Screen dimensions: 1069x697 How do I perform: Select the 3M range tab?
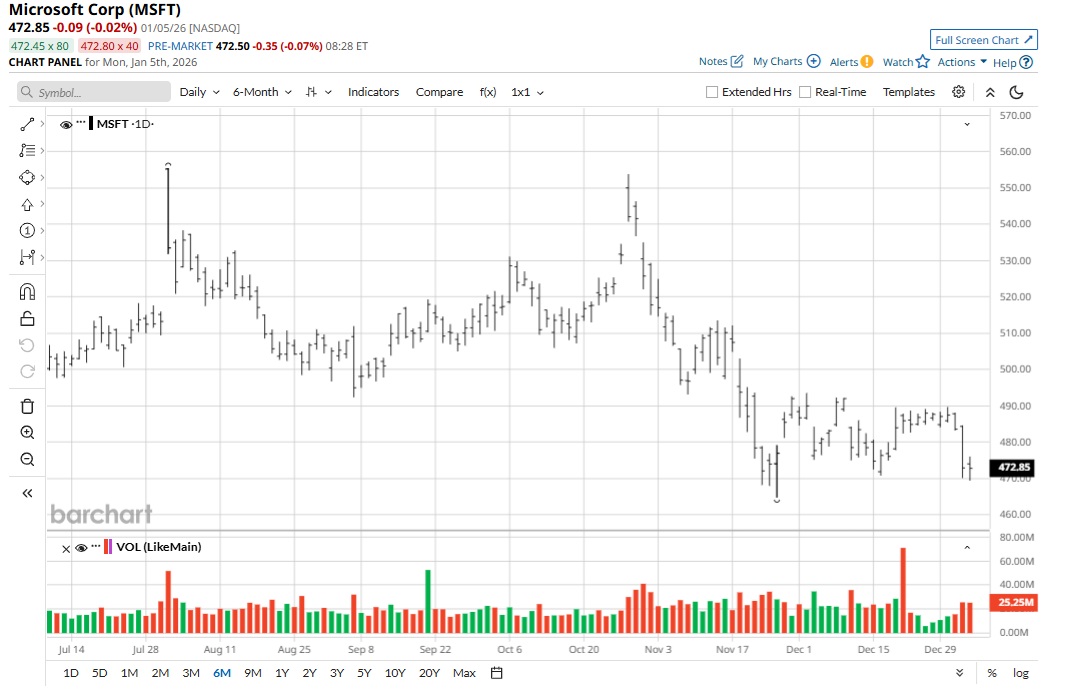(x=191, y=673)
